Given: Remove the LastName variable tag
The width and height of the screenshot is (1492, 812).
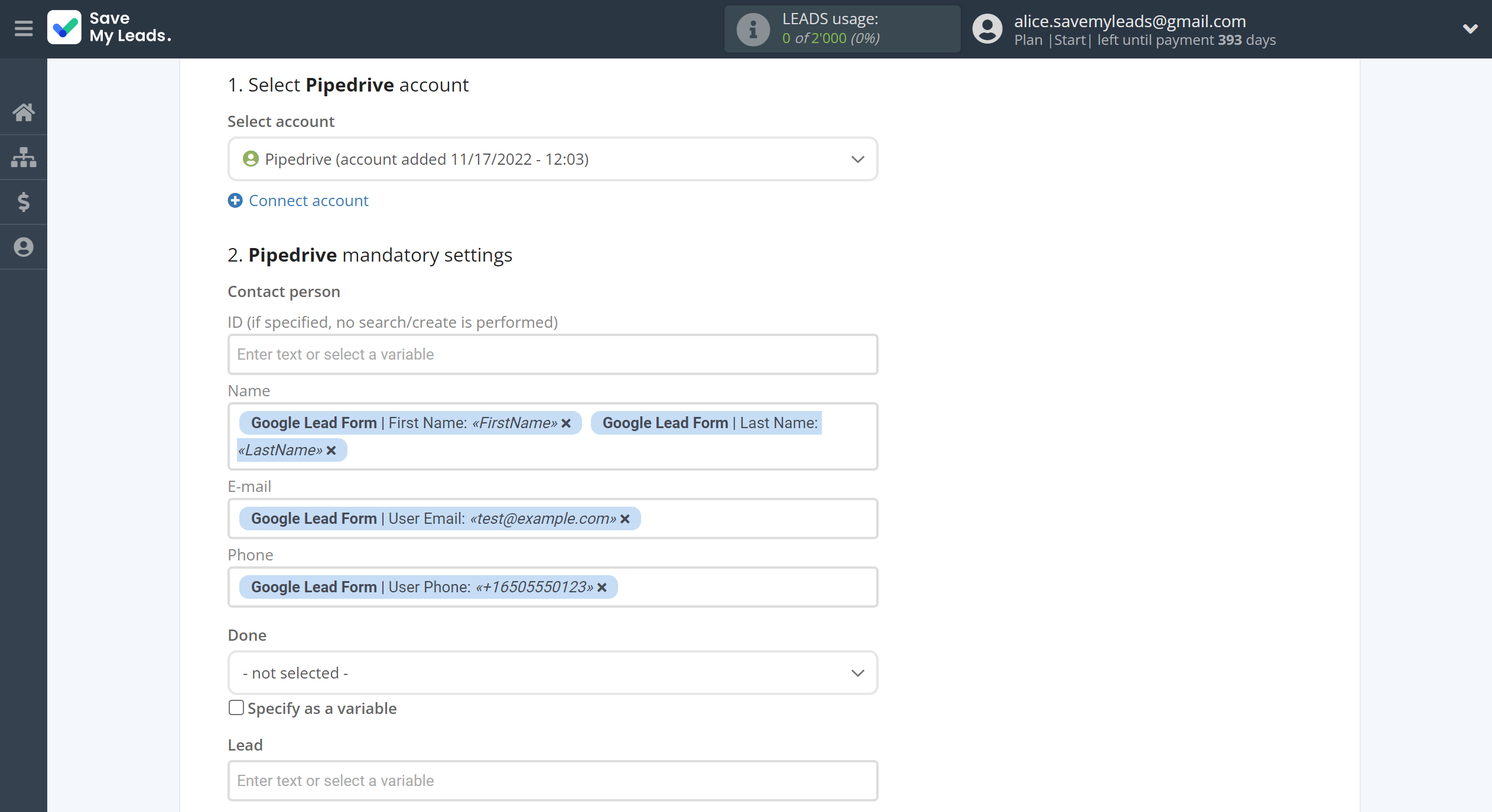Looking at the screenshot, I should [x=331, y=451].
